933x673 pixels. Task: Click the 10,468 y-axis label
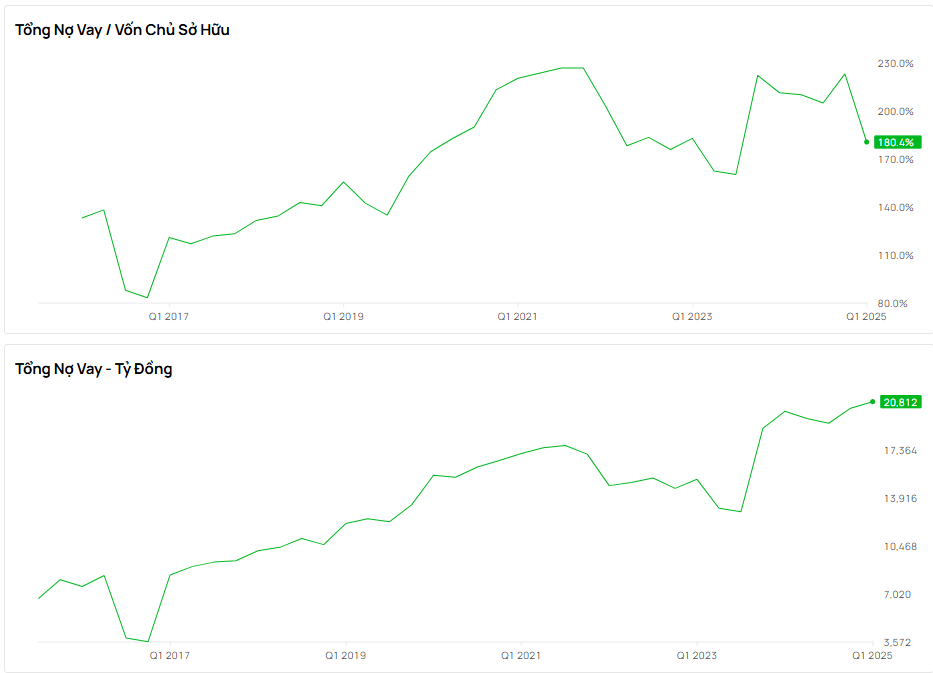point(900,546)
